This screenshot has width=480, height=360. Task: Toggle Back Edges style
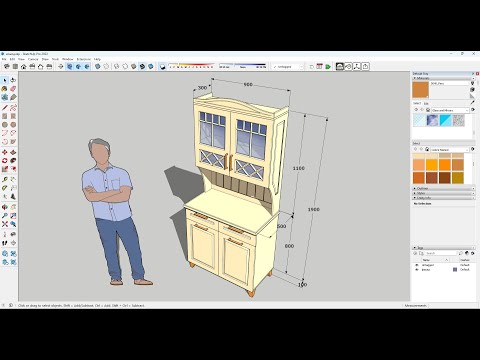tap(106, 66)
